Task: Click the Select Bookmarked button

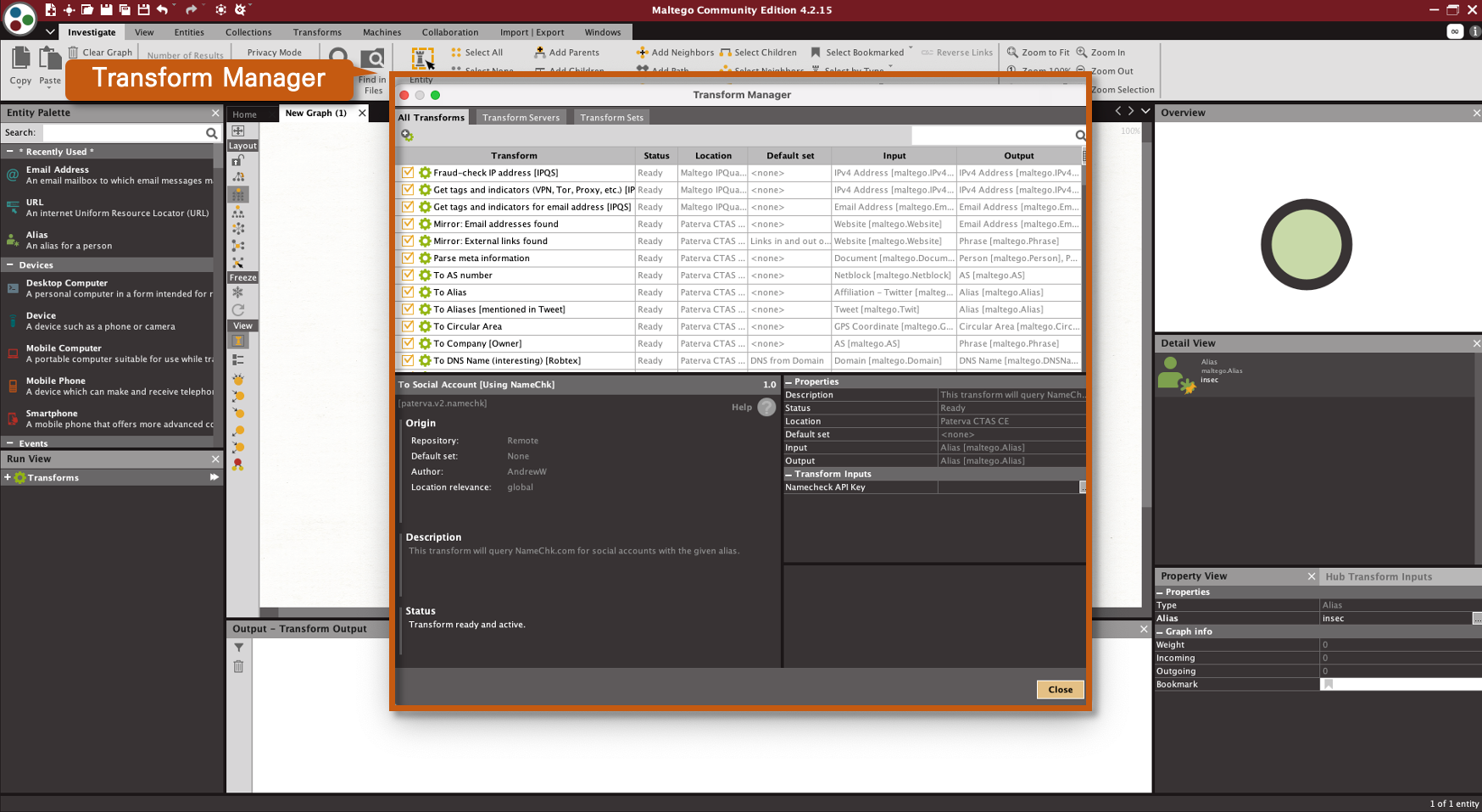Action: [857, 53]
